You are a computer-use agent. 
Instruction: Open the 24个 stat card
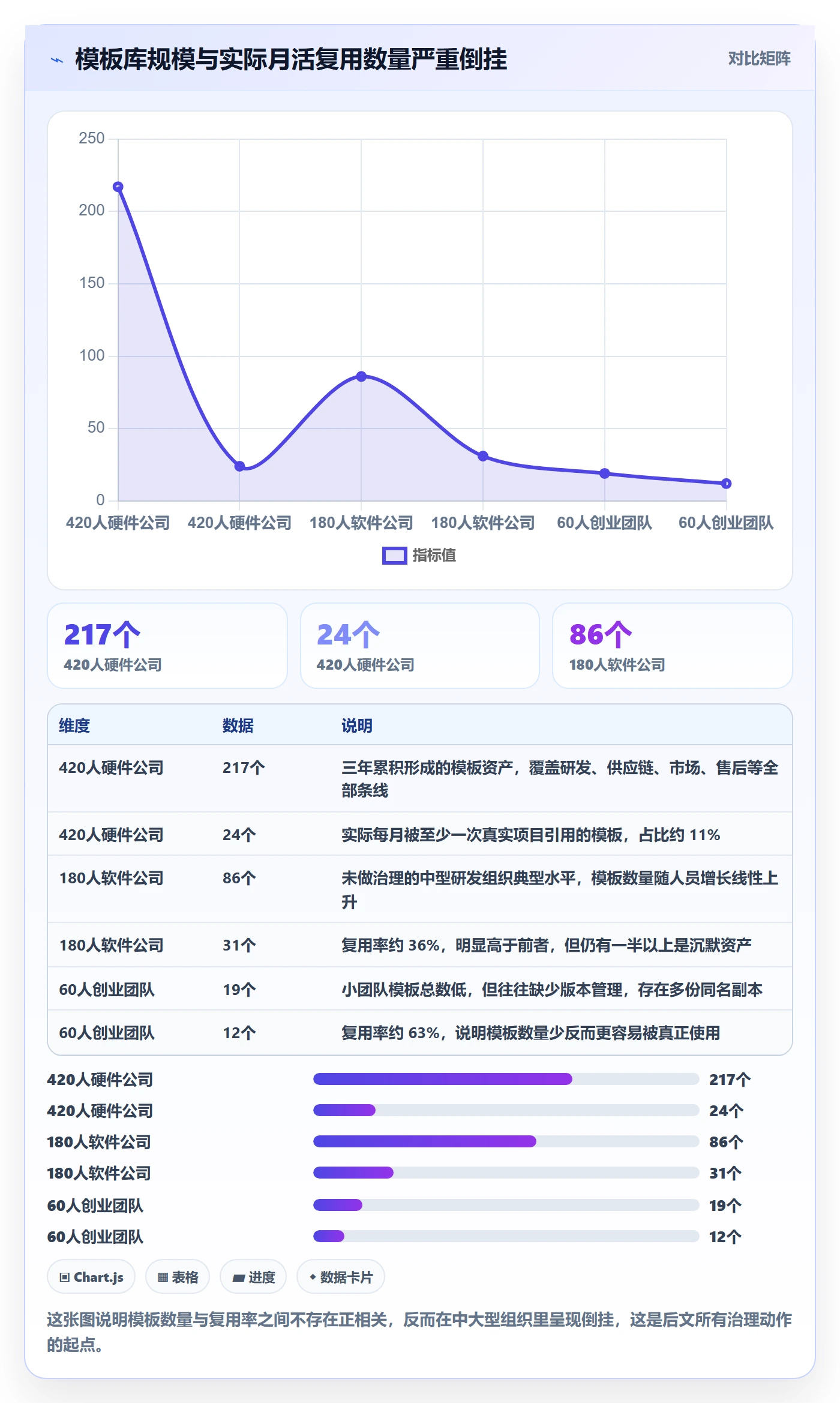420,646
